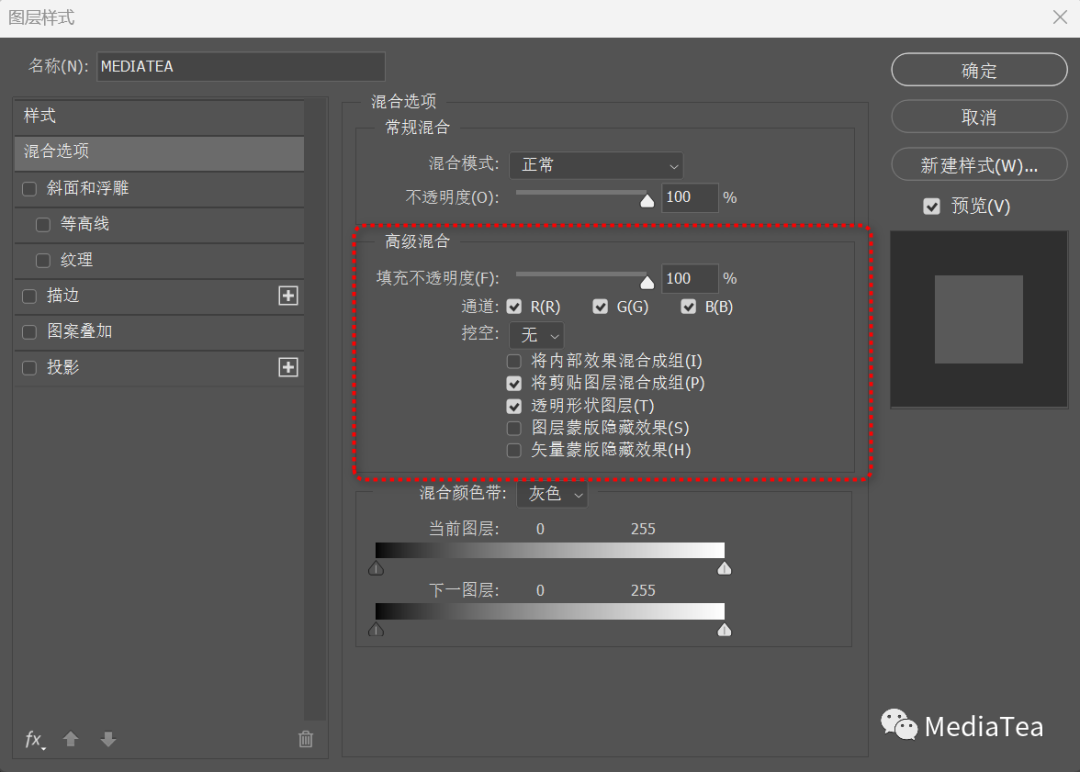Uncheck the 预览(V) preview checkbox
Screen dimensions: 1080x772
931,207
